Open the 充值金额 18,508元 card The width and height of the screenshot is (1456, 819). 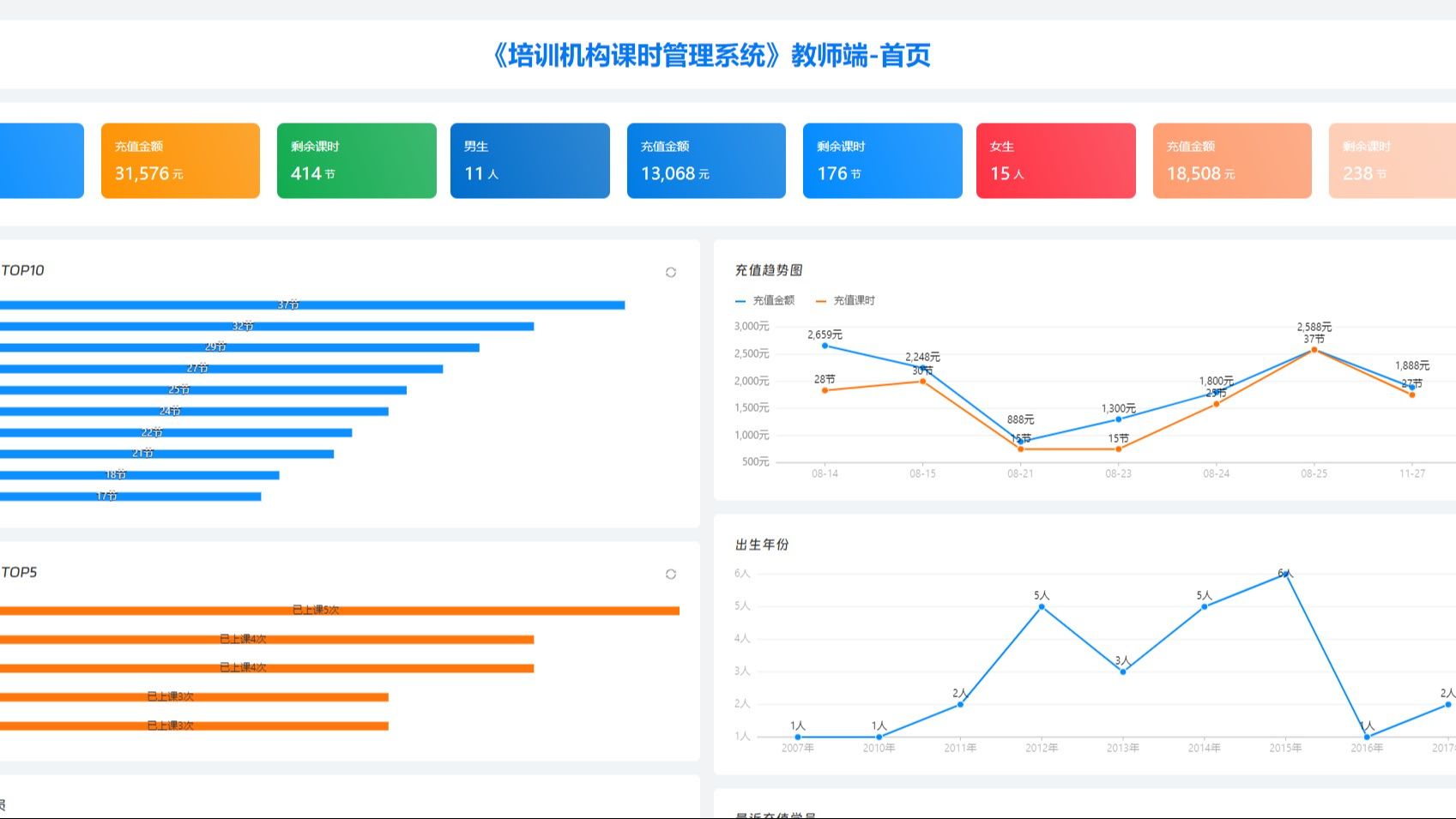(x=1232, y=160)
